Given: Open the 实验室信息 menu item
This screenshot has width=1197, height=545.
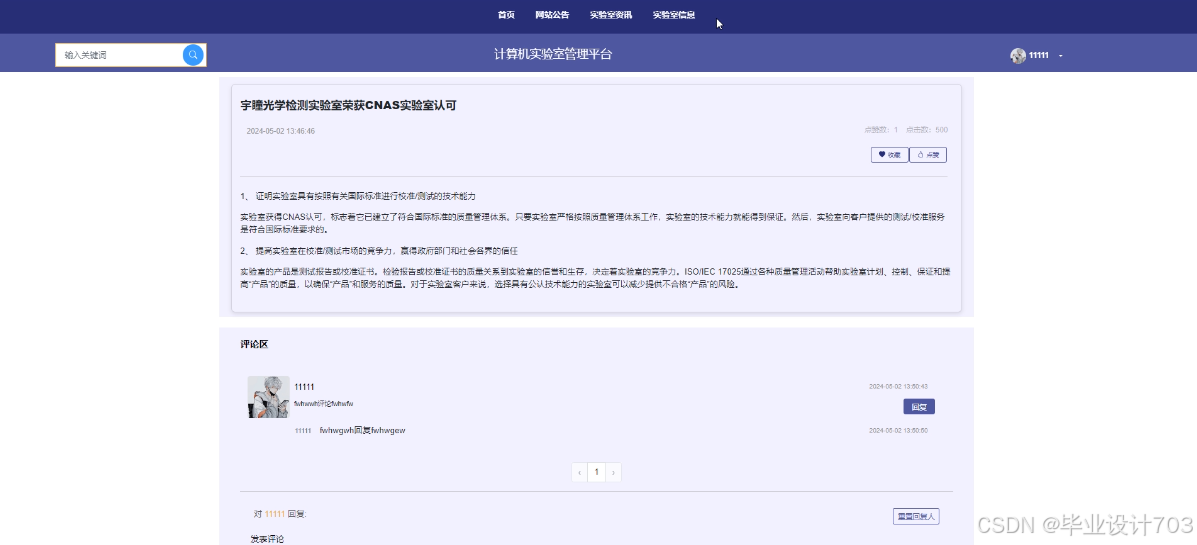Looking at the screenshot, I should coord(673,15).
